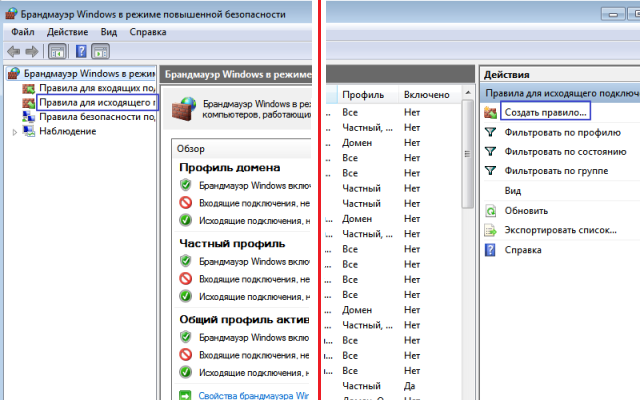Open the Вид menu in menu bar
Screen dimensions: 640x400
click(x=109, y=32)
